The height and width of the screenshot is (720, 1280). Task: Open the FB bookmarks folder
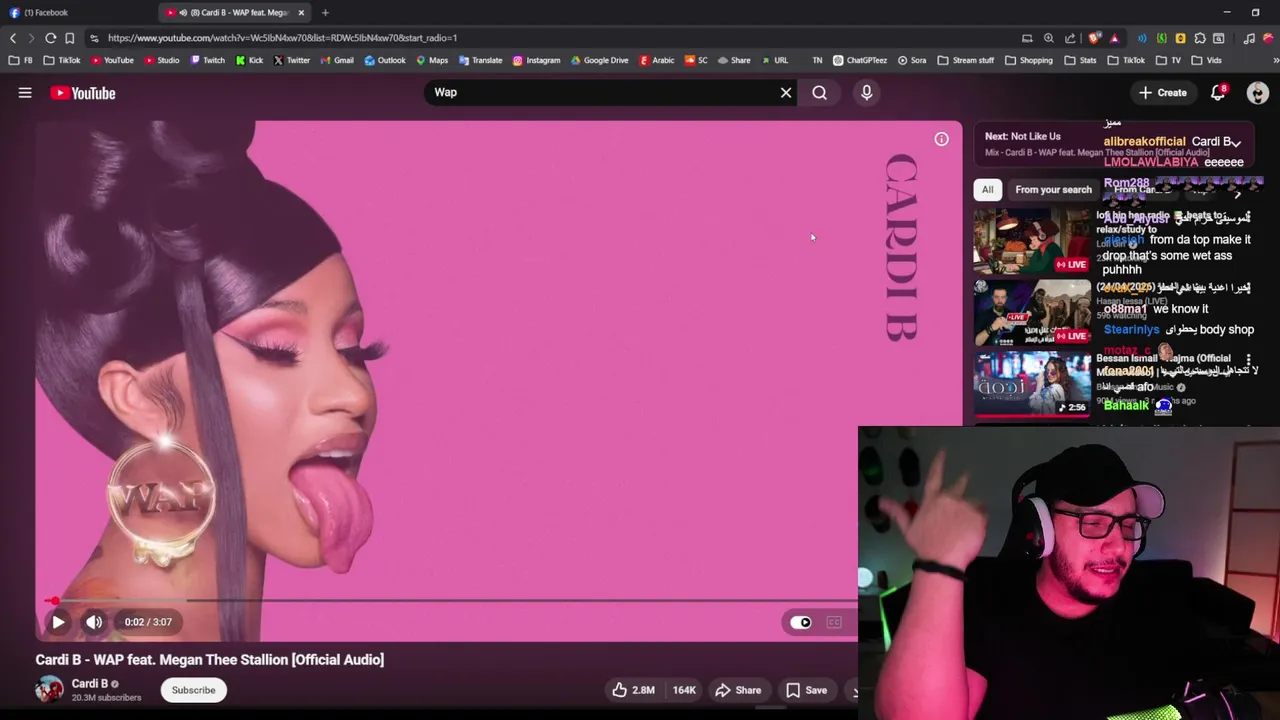21,60
